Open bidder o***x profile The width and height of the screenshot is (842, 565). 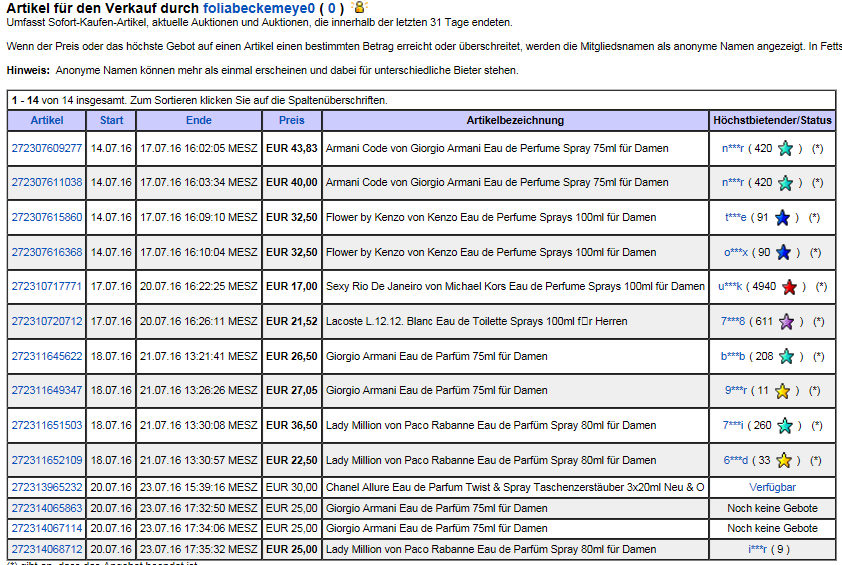(x=736, y=252)
